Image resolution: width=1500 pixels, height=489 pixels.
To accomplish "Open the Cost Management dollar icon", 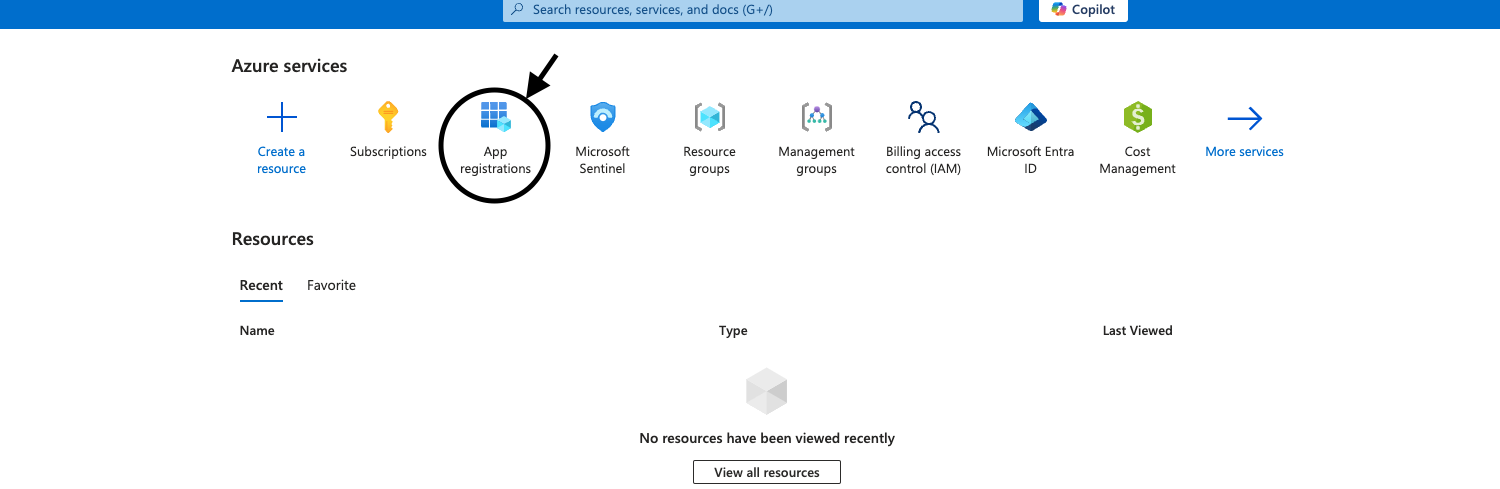I will click(x=1138, y=118).
